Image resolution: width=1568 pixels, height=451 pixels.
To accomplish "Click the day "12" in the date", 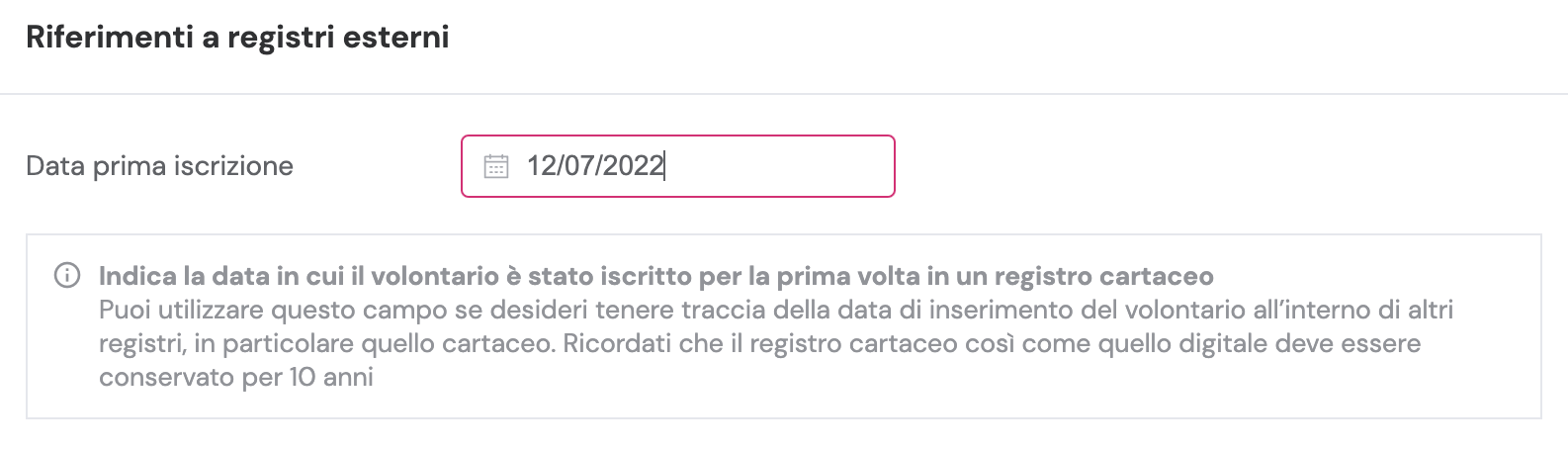I will coord(541,166).
